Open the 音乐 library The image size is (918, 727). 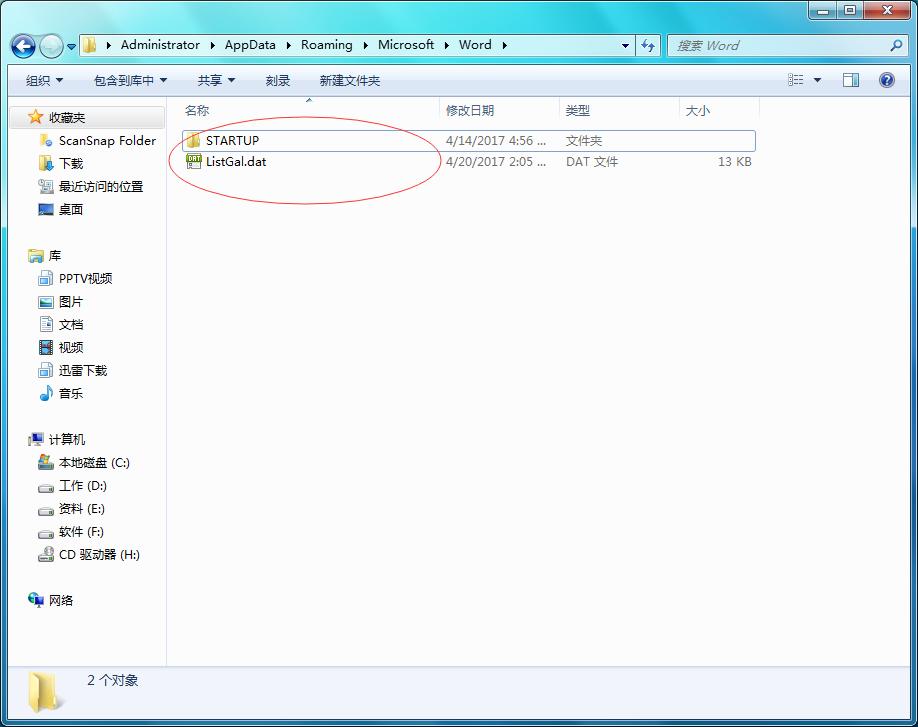point(71,393)
